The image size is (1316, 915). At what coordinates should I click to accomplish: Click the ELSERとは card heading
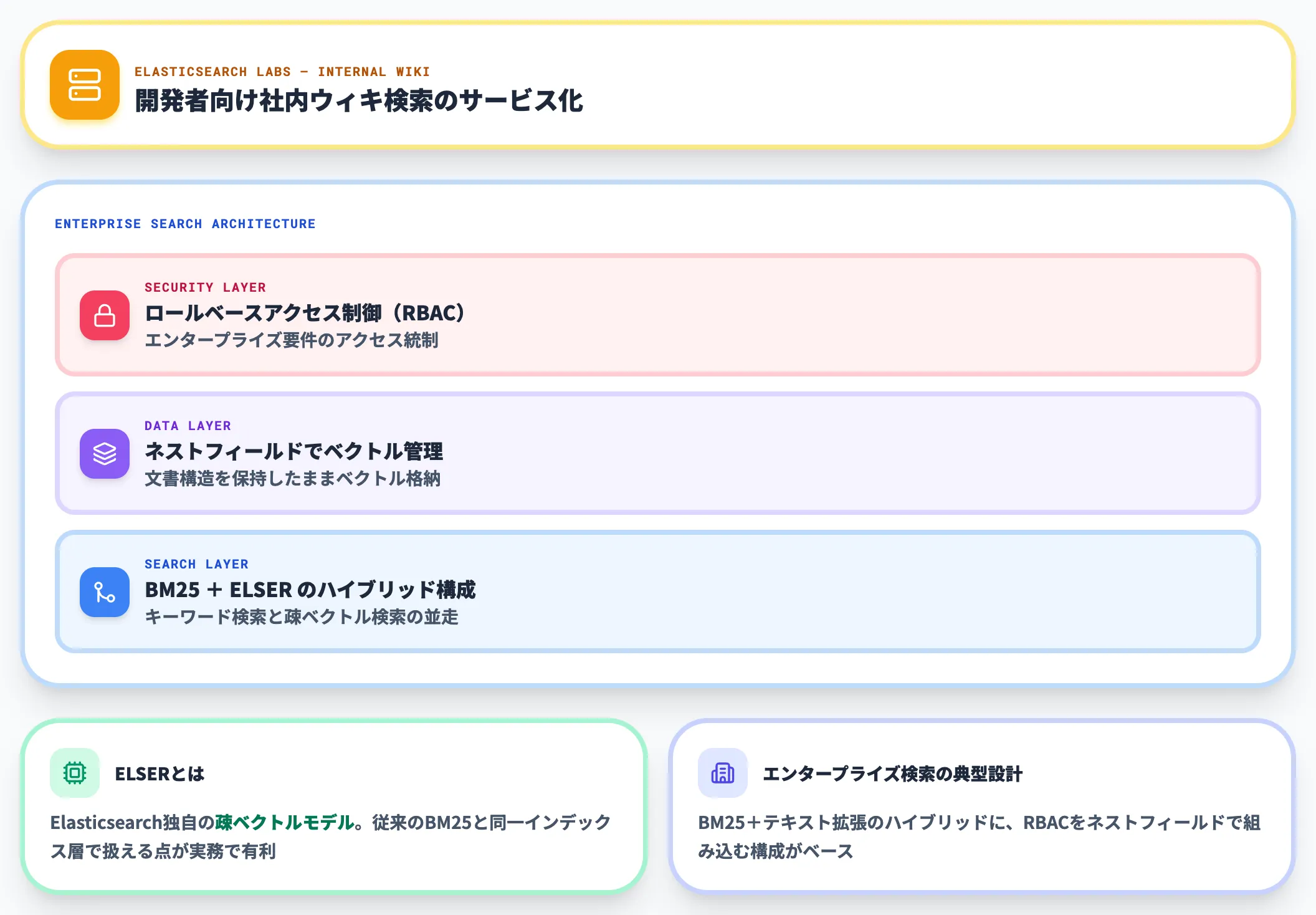click(160, 774)
